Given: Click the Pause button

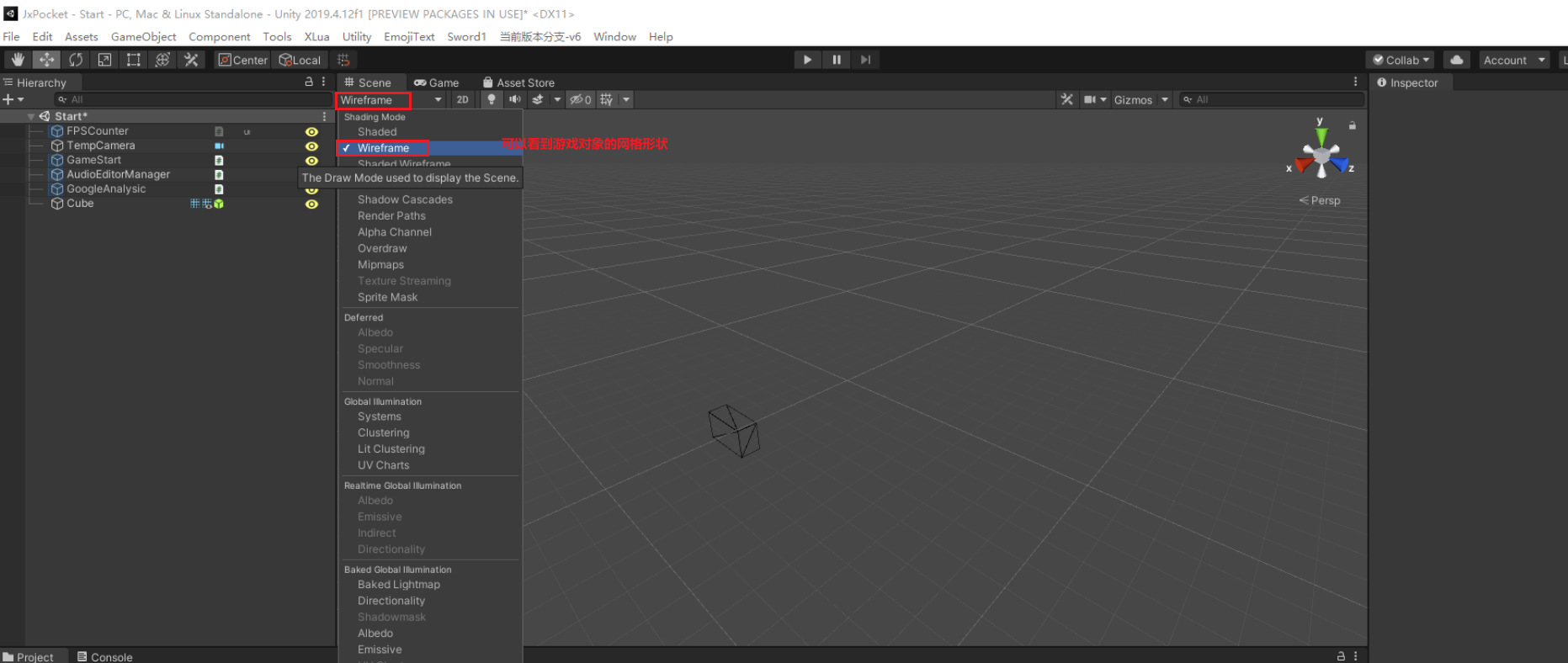Looking at the screenshot, I should pyautogui.click(x=836, y=60).
